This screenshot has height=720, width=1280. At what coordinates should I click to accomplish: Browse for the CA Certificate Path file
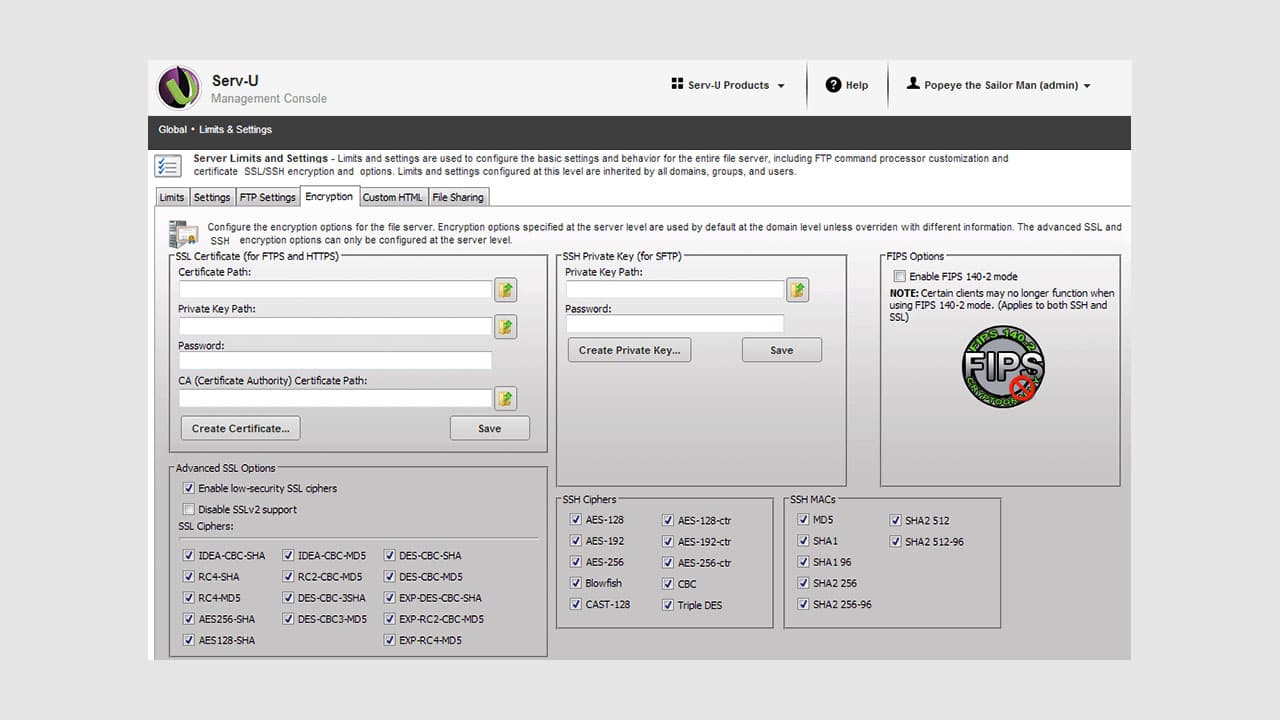pos(505,398)
